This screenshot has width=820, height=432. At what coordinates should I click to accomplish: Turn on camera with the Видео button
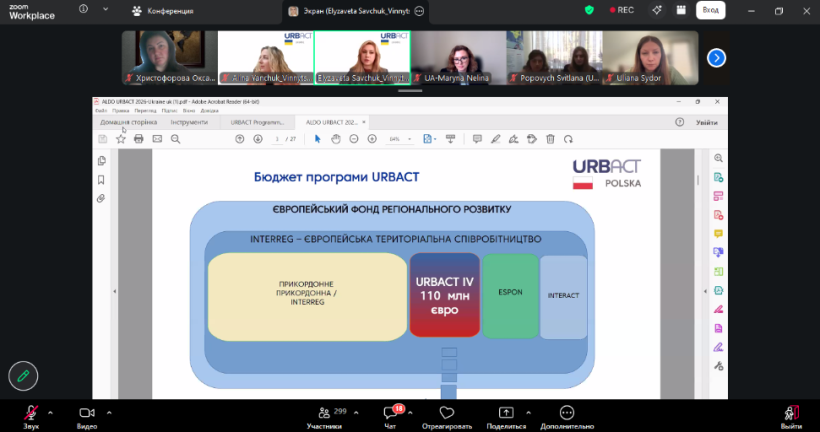pyautogui.click(x=87, y=414)
